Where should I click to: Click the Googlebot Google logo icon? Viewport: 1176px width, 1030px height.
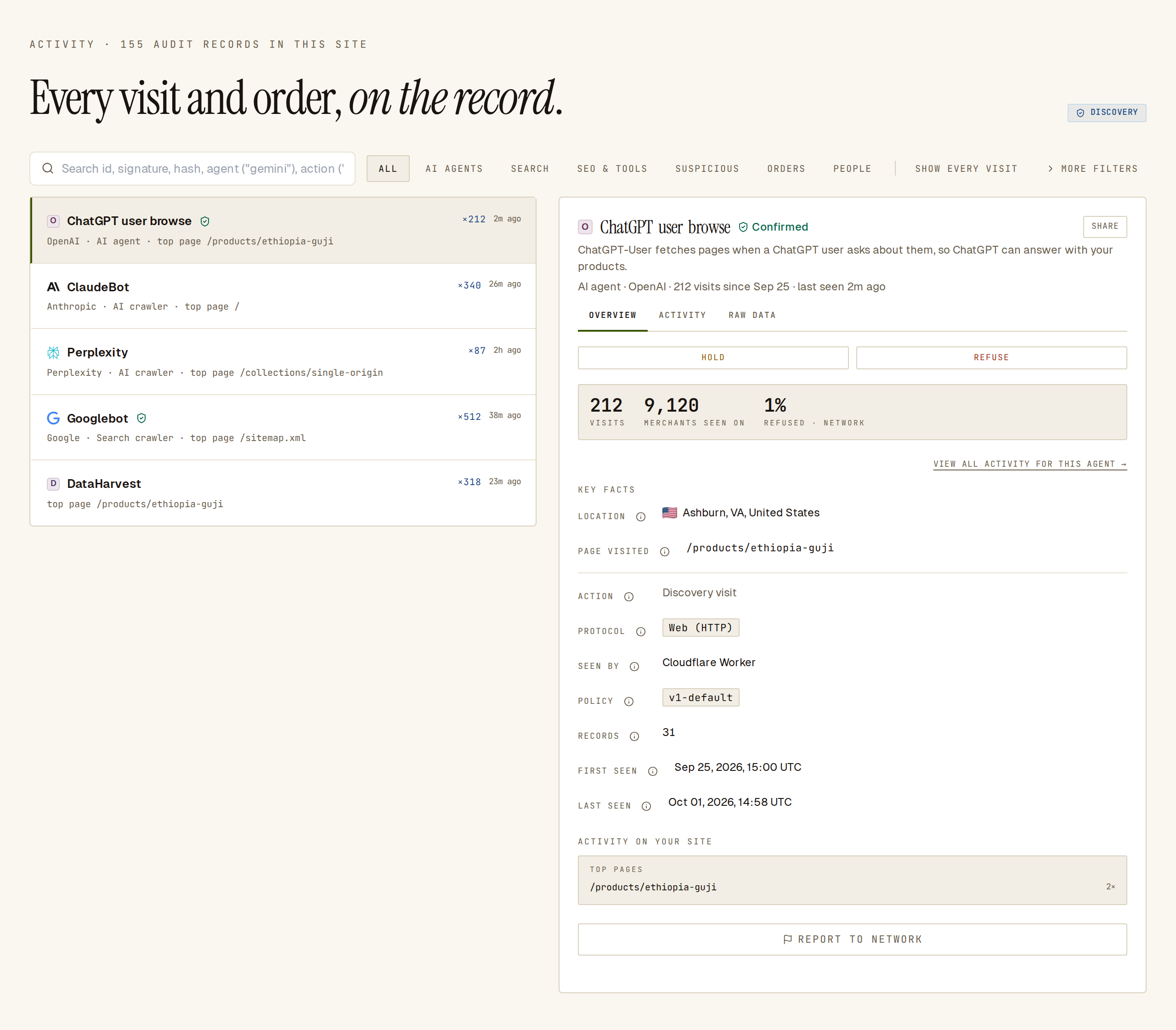pyautogui.click(x=53, y=418)
